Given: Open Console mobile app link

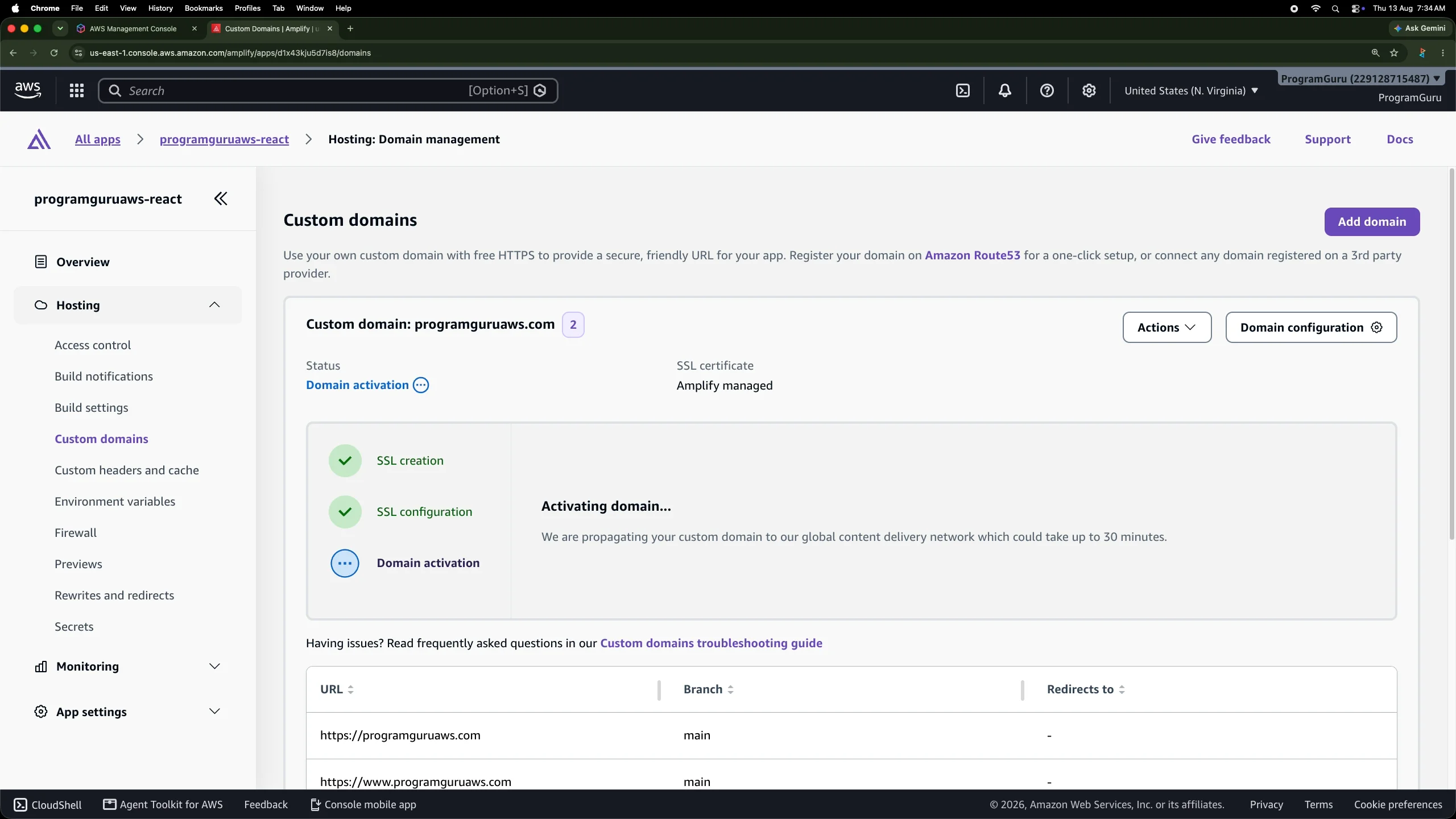Looking at the screenshot, I should (363, 804).
